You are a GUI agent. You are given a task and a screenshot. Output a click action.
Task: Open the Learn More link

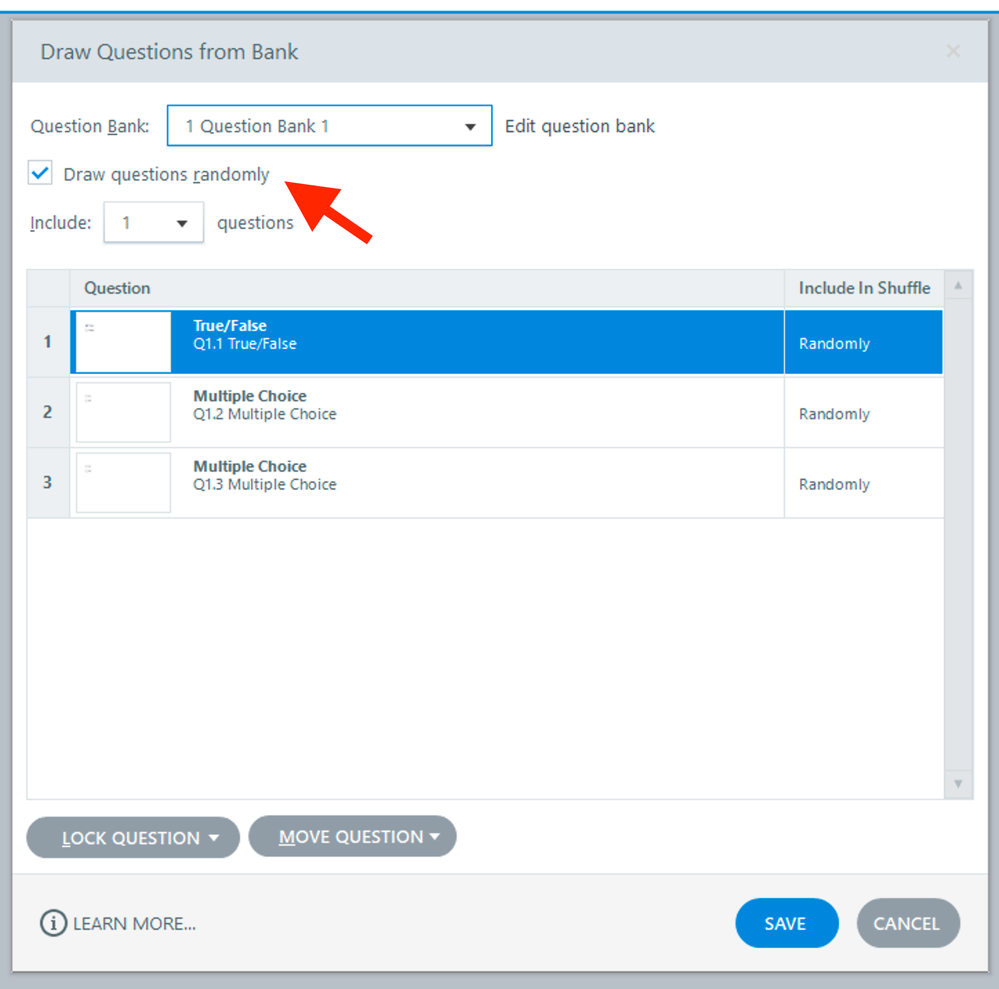pos(134,923)
